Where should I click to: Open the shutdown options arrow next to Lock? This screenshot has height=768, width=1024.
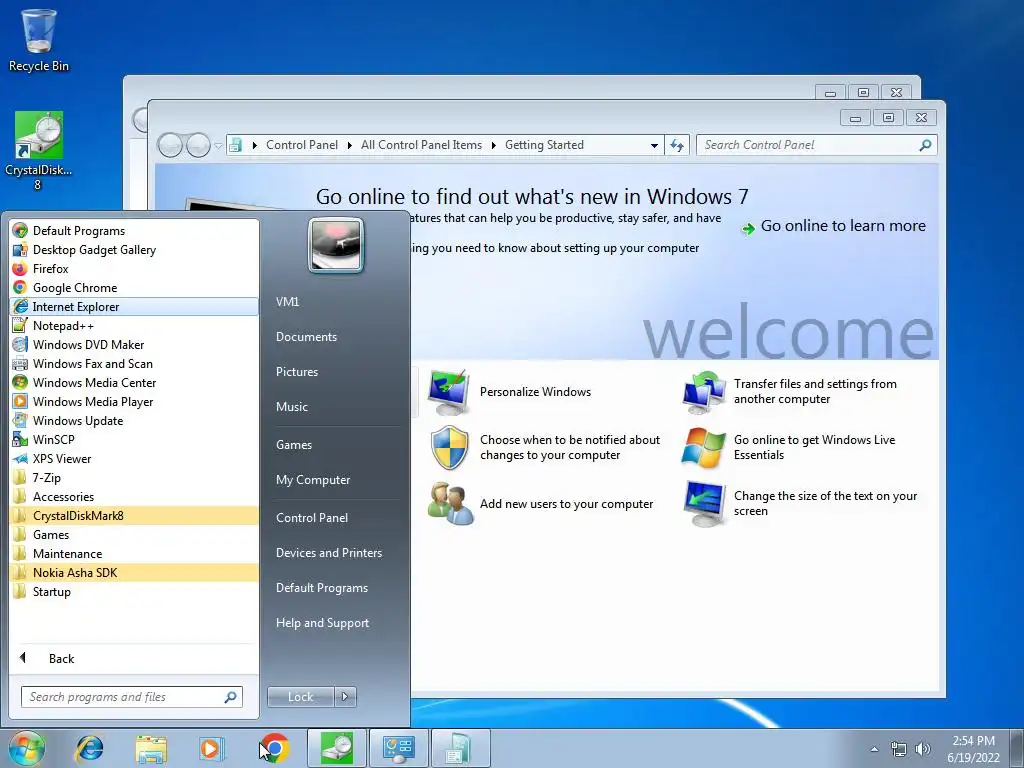345,697
